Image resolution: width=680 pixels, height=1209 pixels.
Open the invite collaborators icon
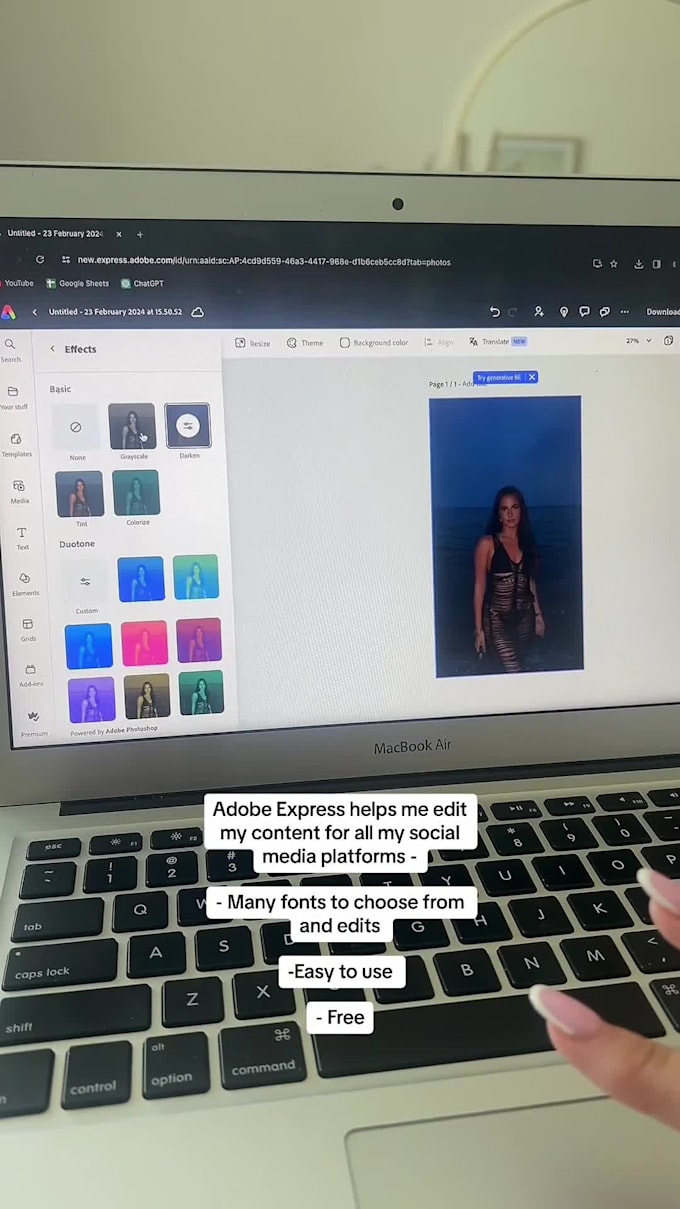click(x=539, y=312)
